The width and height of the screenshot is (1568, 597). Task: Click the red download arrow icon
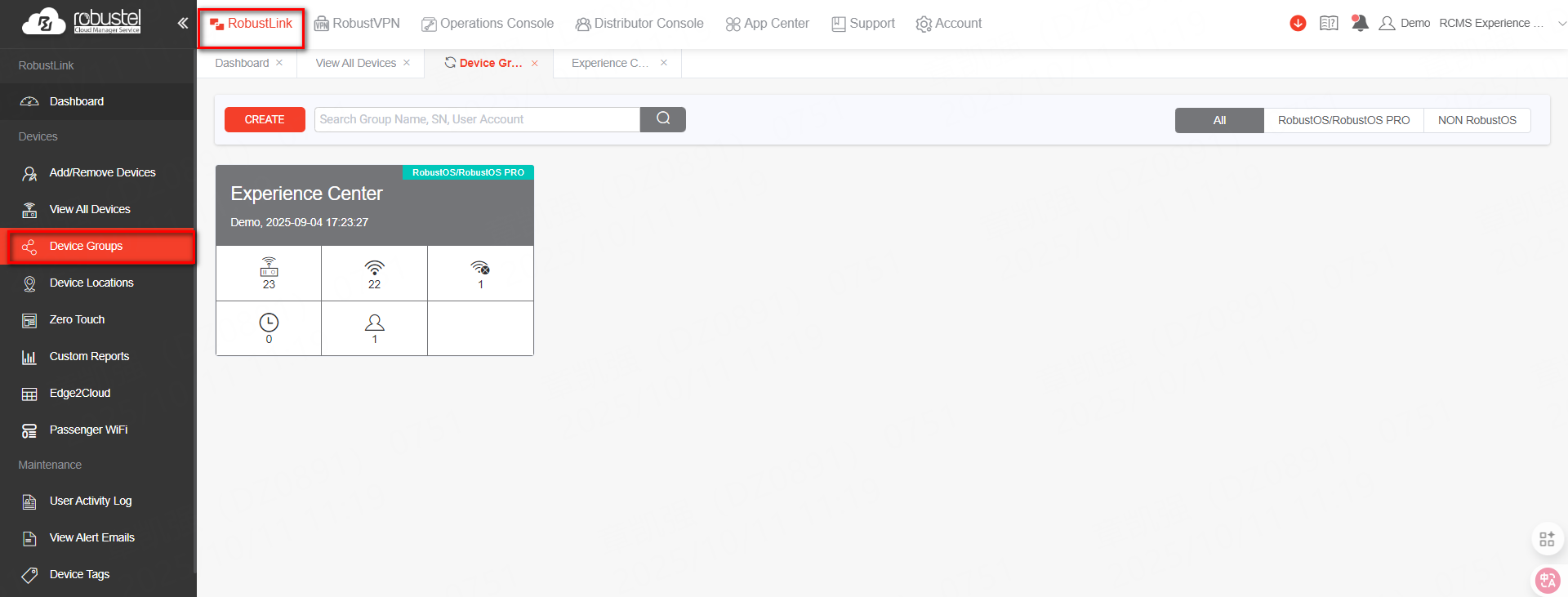[x=1298, y=23]
